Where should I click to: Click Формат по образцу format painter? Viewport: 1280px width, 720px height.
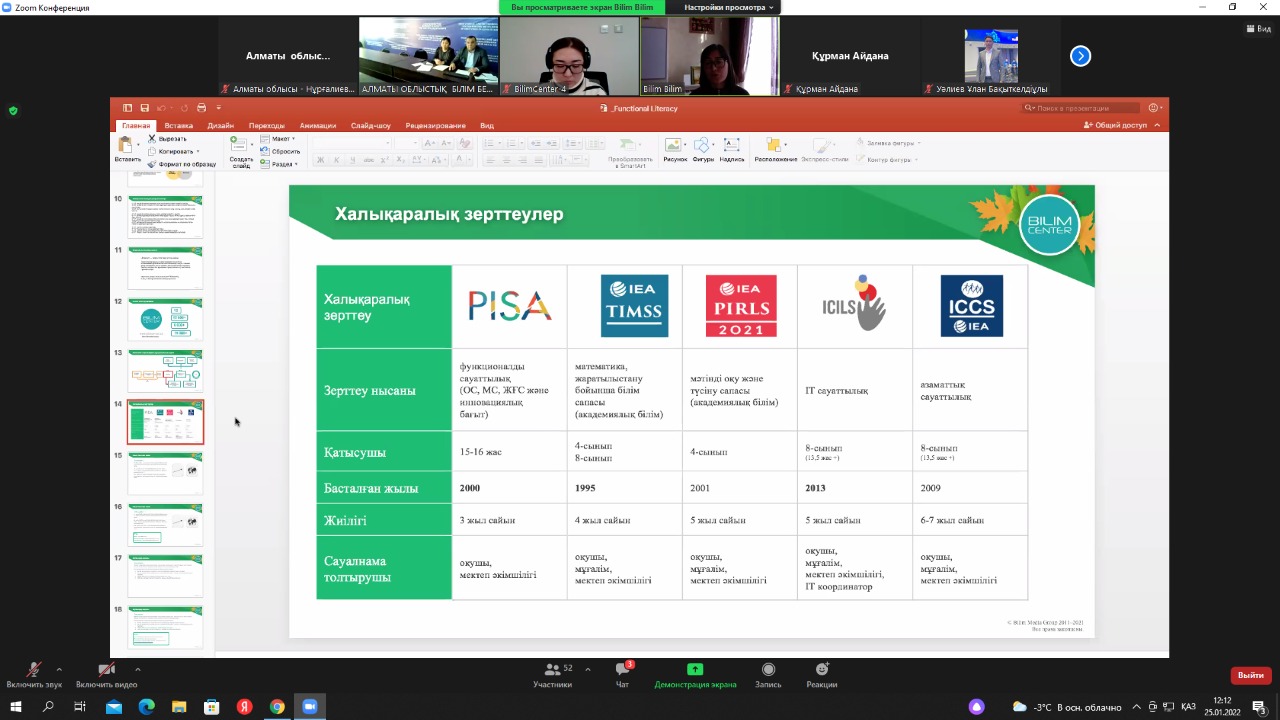181,164
